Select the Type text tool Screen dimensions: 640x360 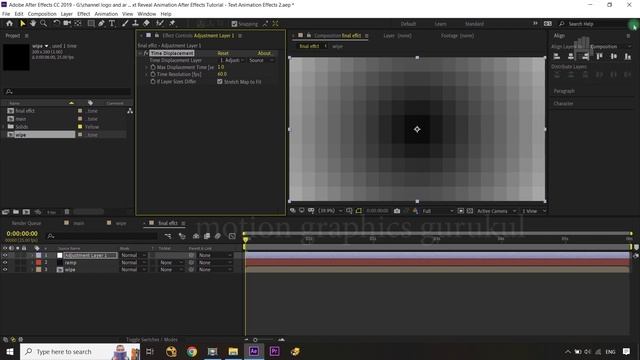112,24
